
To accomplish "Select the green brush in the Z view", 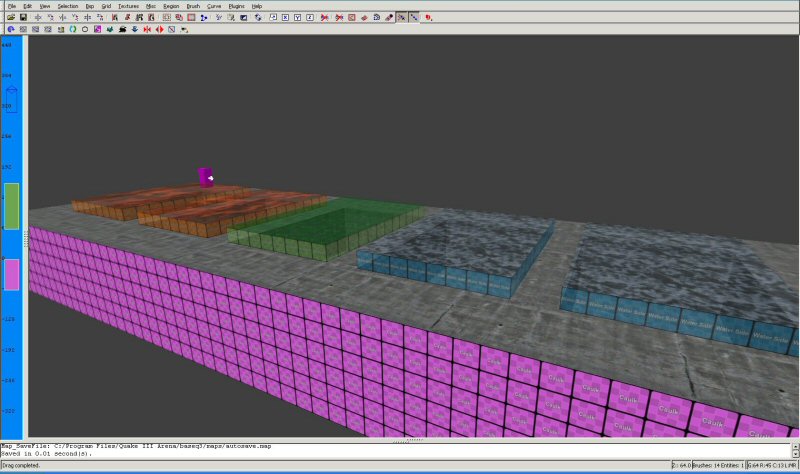I will (11, 206).
